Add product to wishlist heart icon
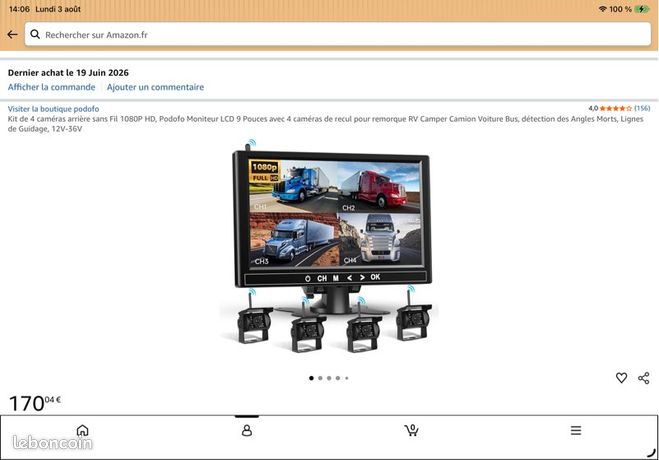This screenshot has height=460, width=659. pos(621,378)
